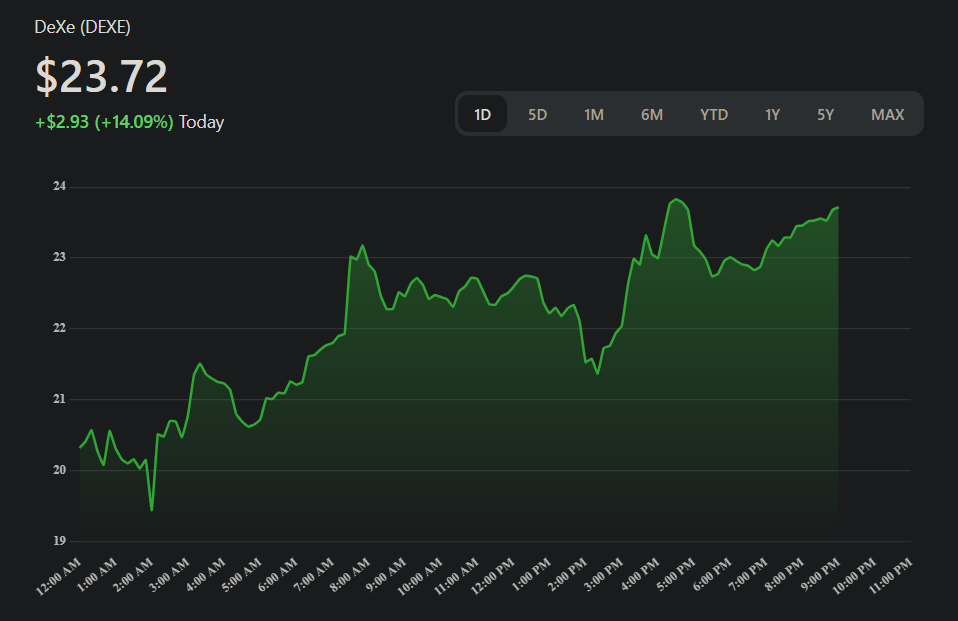Click the 24 y-axis value label
The image size is (958, 621).
pyautogui.click(x=59, y=186)
